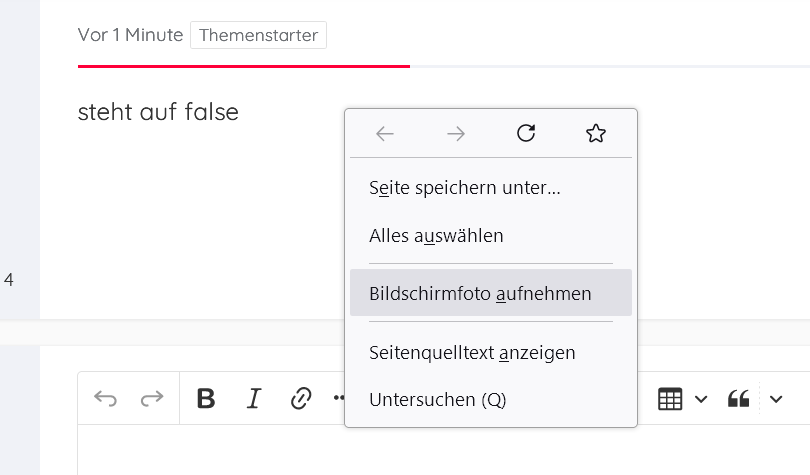Choose 'Alles auswählen' from context menu
810x475 pixels.
436,236
